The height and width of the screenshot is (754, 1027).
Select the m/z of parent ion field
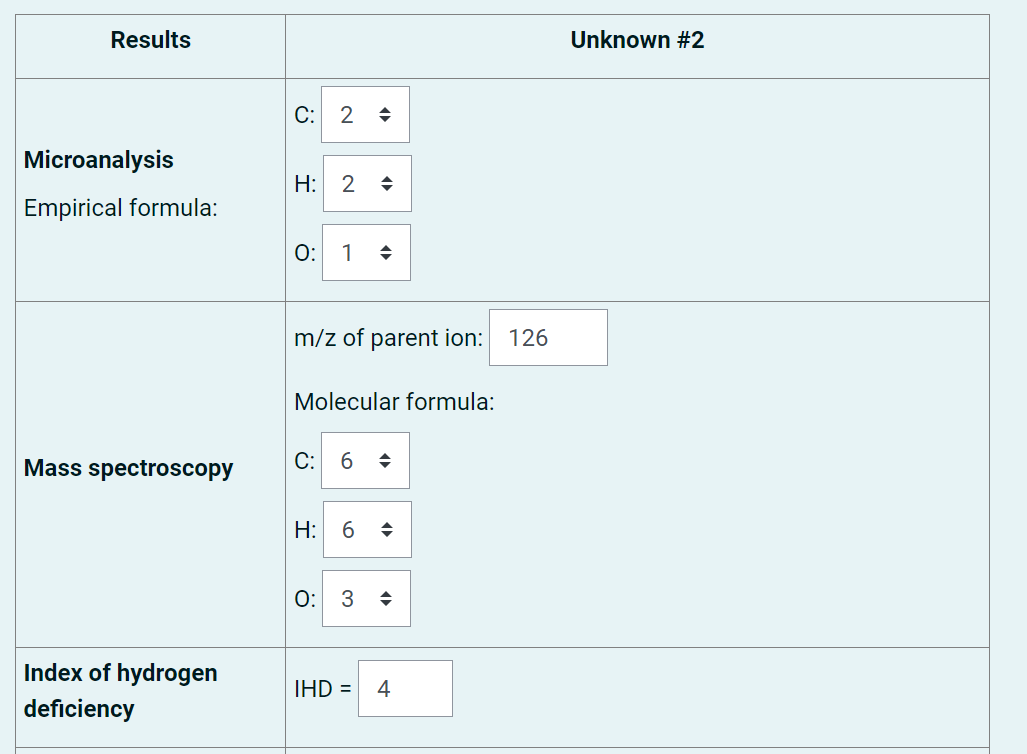(547, 337)
